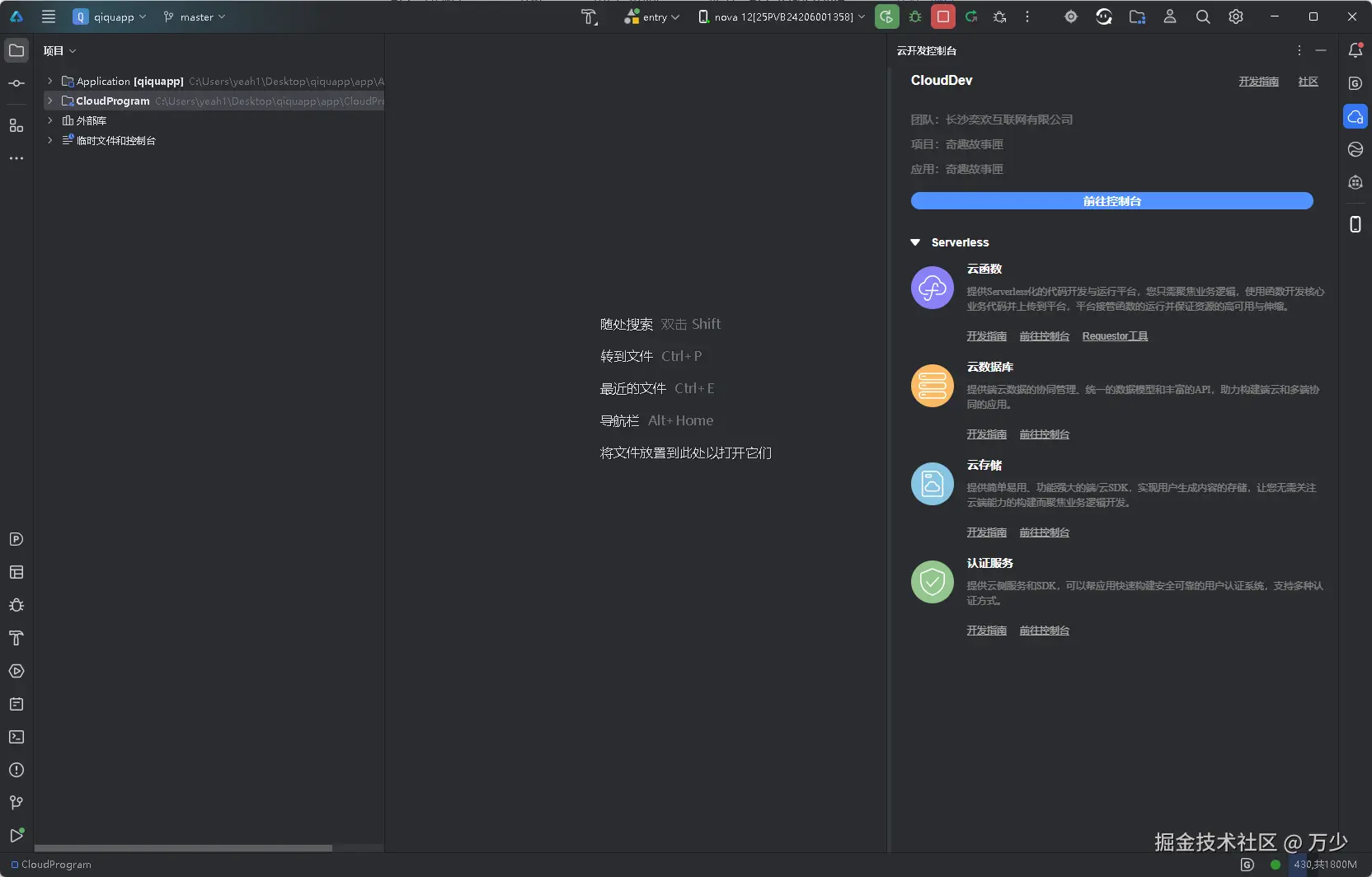This screenshot has height=877, width=1372.
Task: Click the 前往控制台 blue button
Action: click(1111, 201)
